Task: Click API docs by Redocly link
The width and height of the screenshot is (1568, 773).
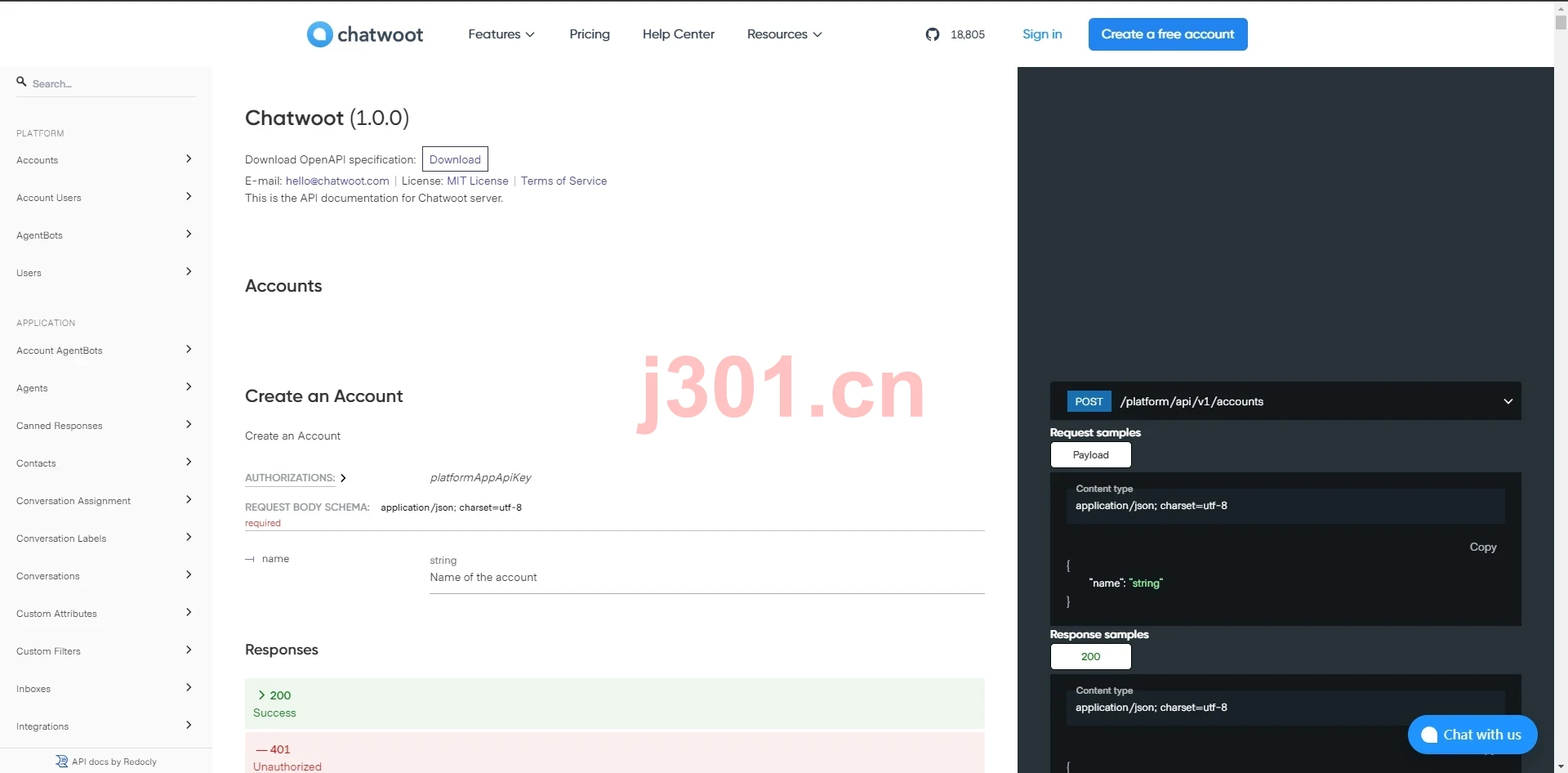Action: pos(106,762)
